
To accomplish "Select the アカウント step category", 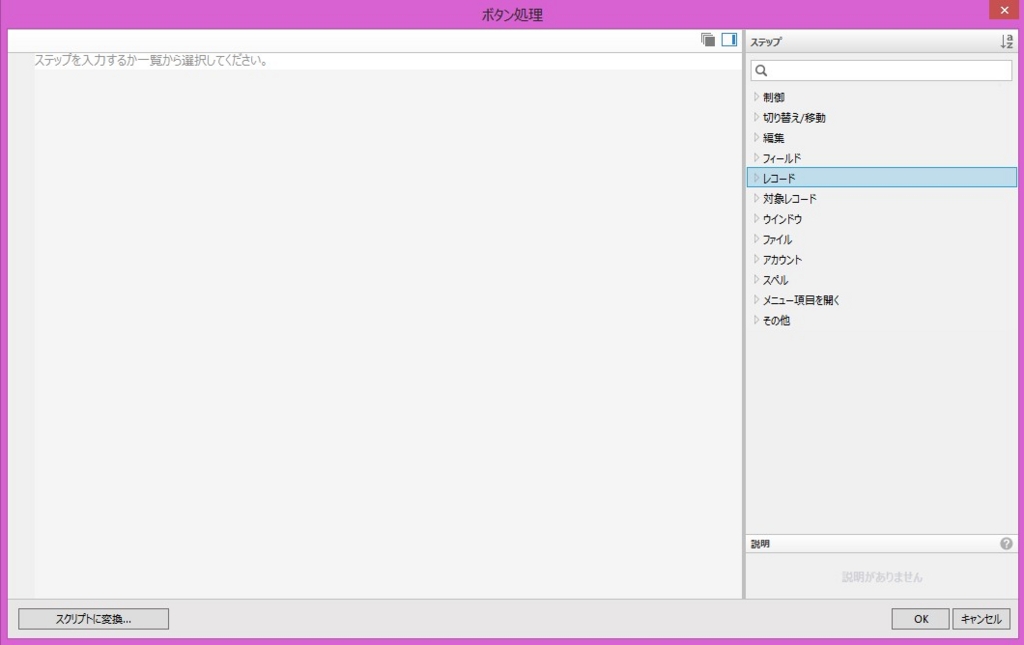I will 782,259.
